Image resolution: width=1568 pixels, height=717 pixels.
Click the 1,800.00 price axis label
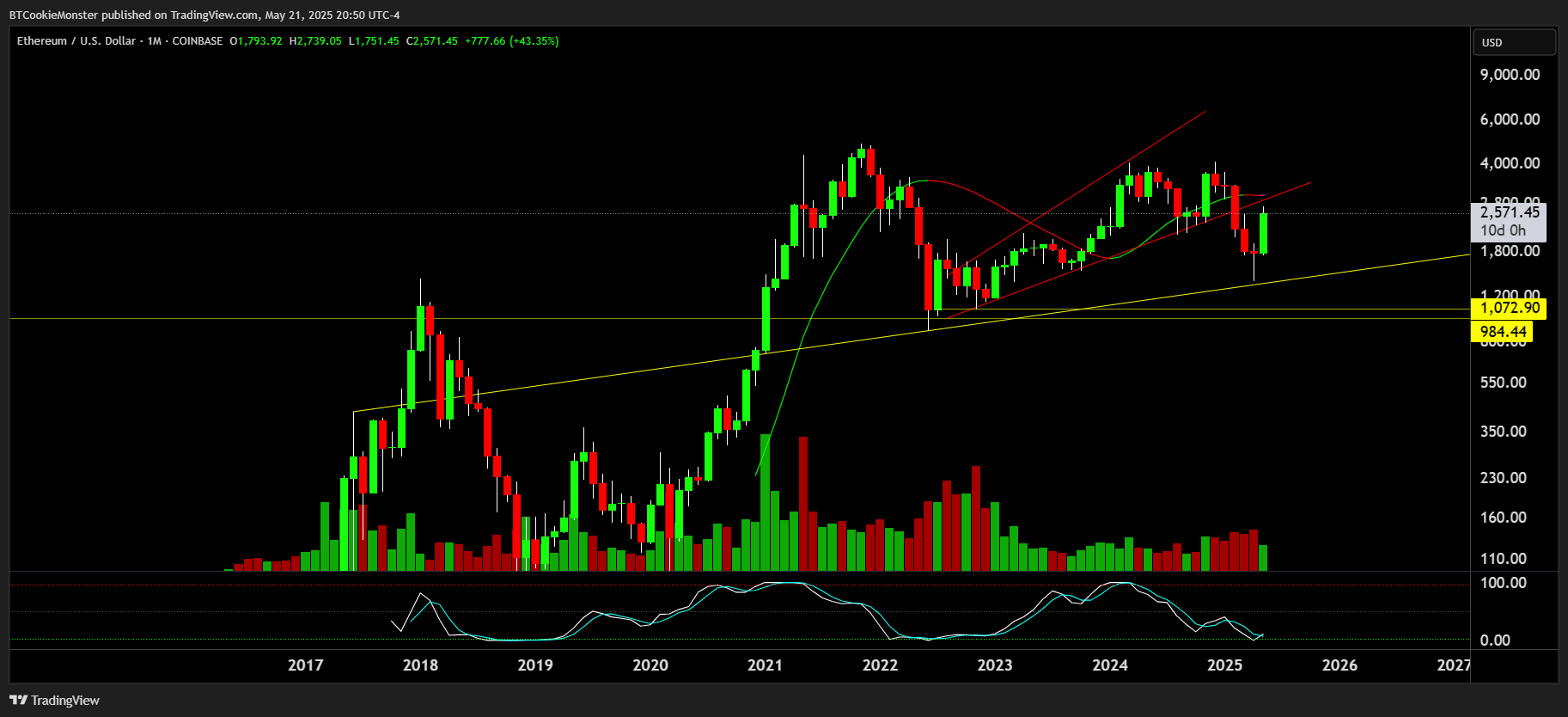pos(1510,251)
